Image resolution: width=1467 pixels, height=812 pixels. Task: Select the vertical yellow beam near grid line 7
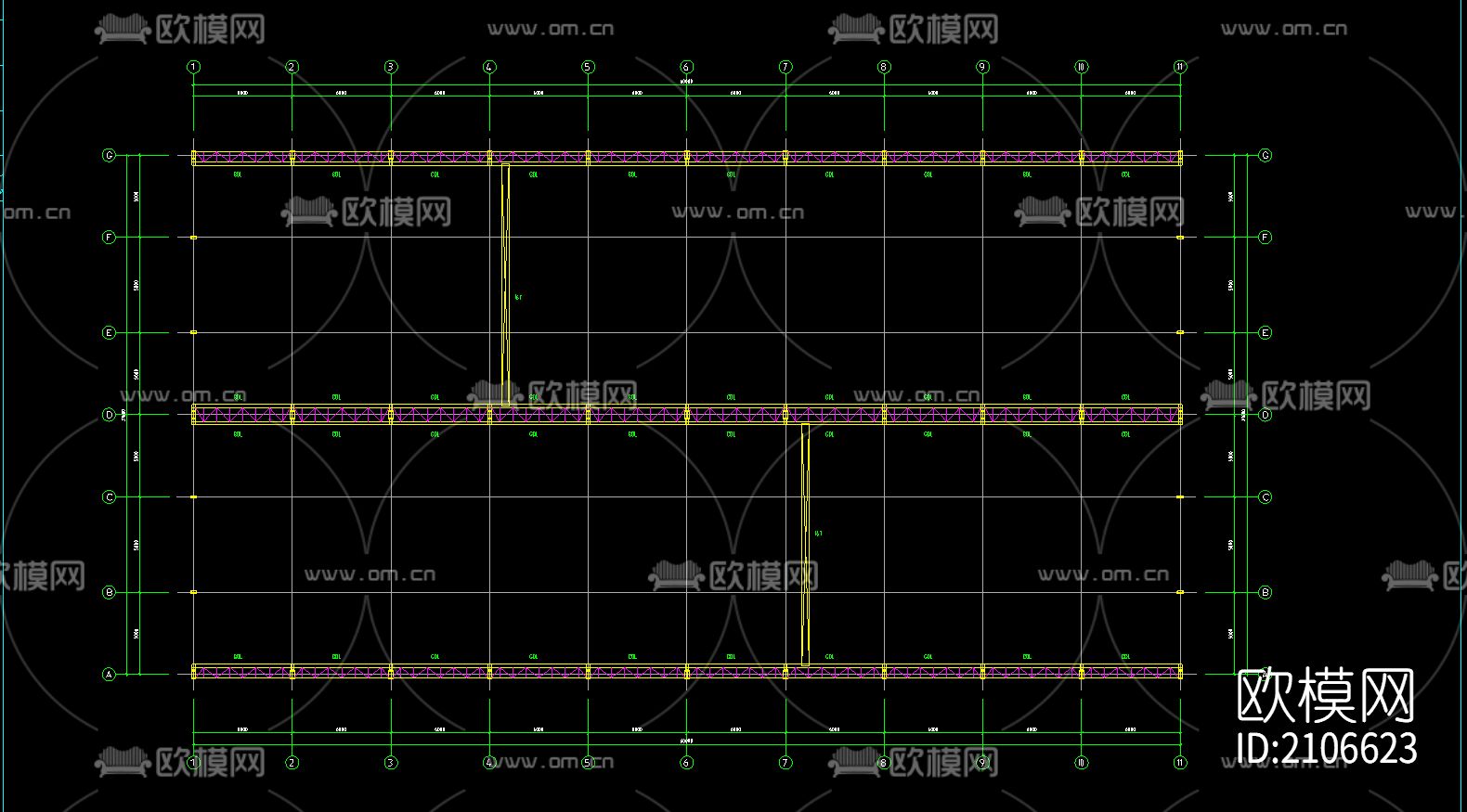805,544
